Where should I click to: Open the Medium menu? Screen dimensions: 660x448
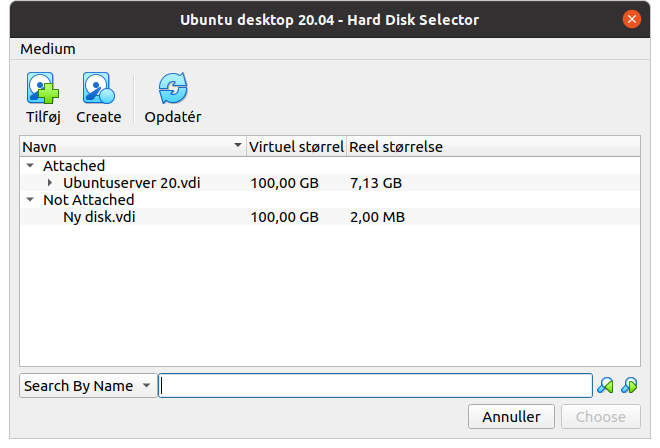(48, 49)
